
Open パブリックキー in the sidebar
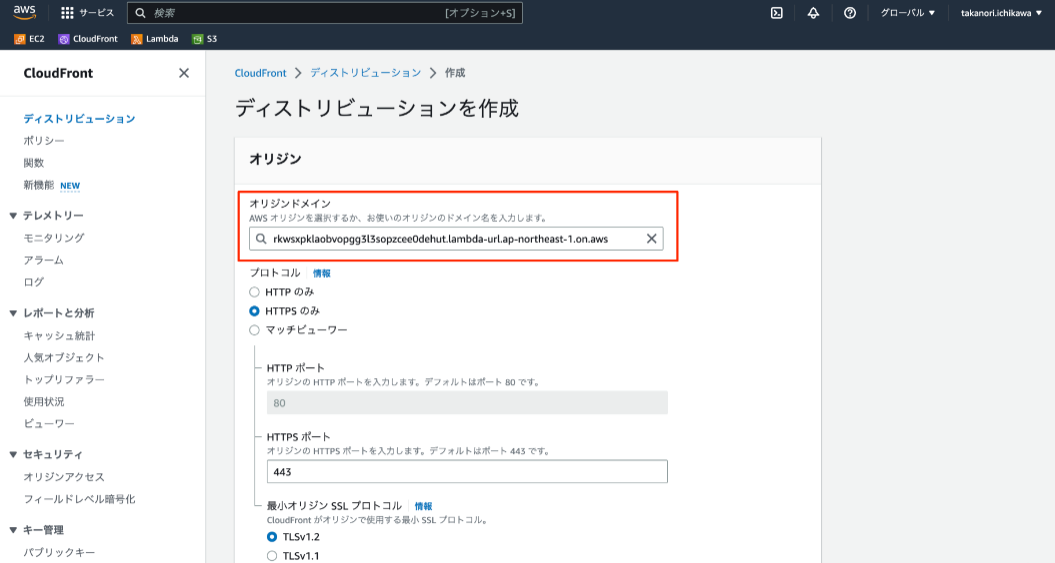click(59, 552)
